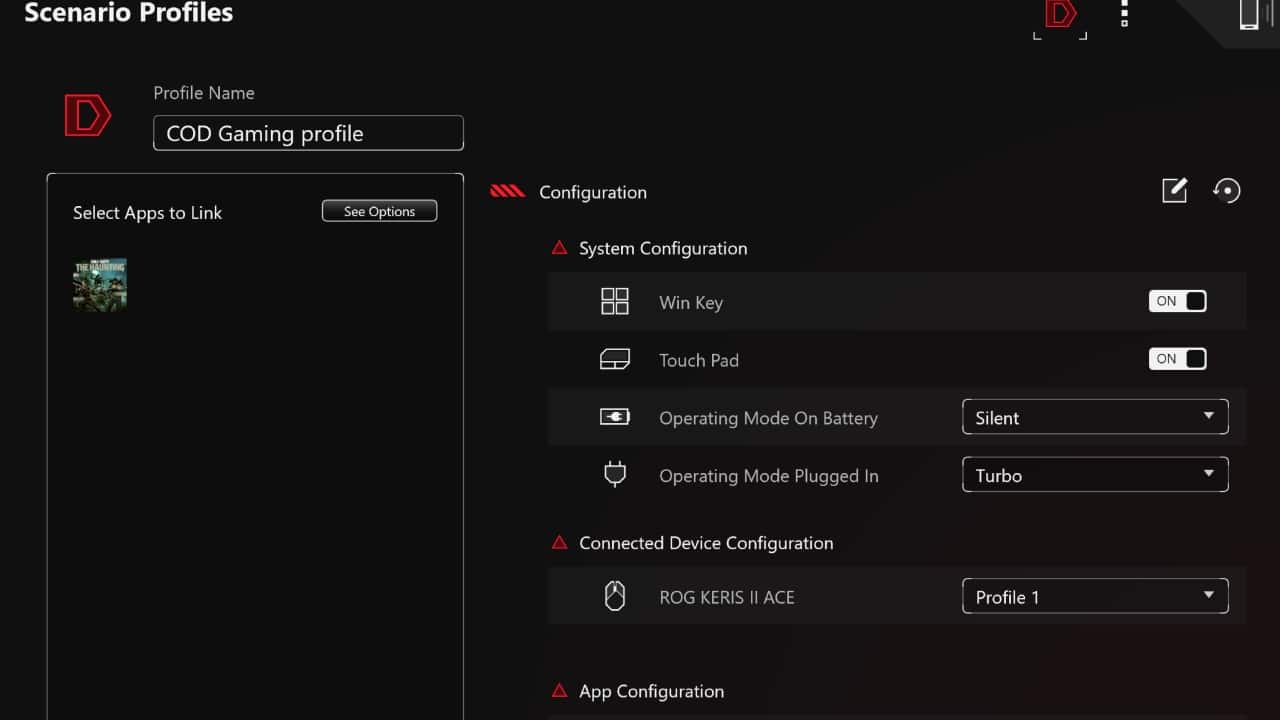
Task: Click the reset configuration icon
Action: click(1226, 190)
